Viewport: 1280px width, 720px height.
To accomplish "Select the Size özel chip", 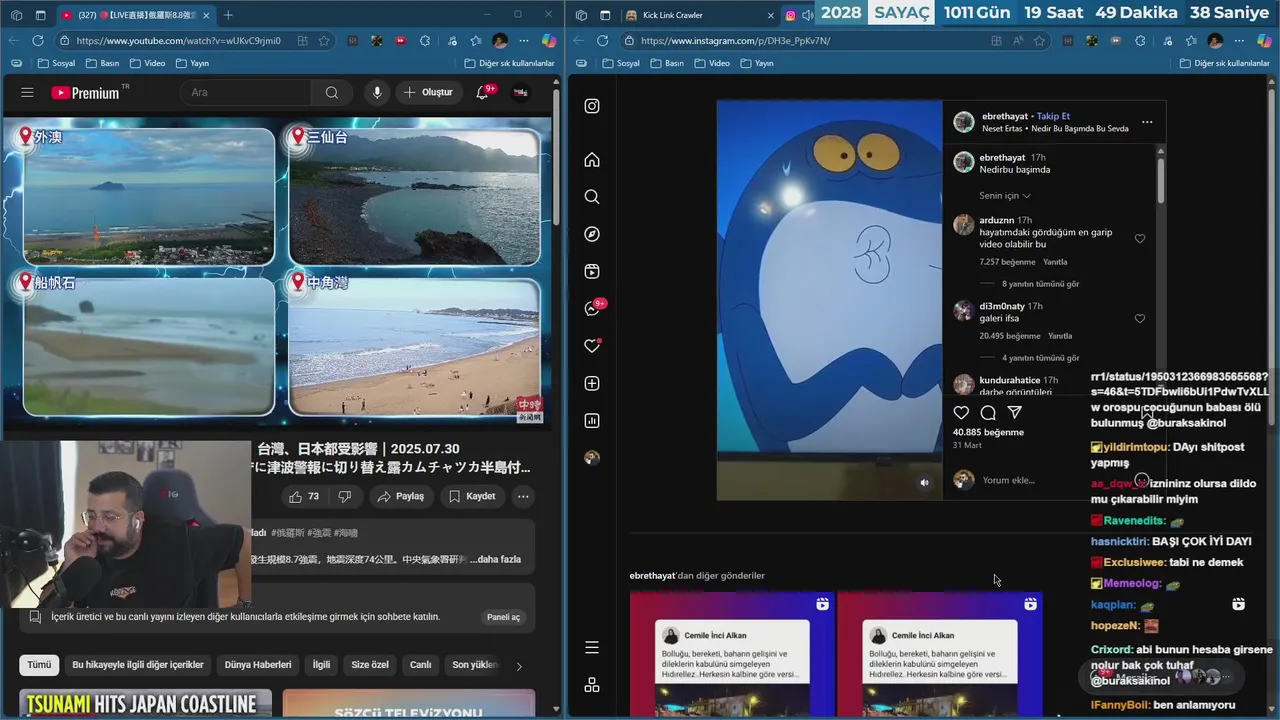I will [x=370, y=665].
